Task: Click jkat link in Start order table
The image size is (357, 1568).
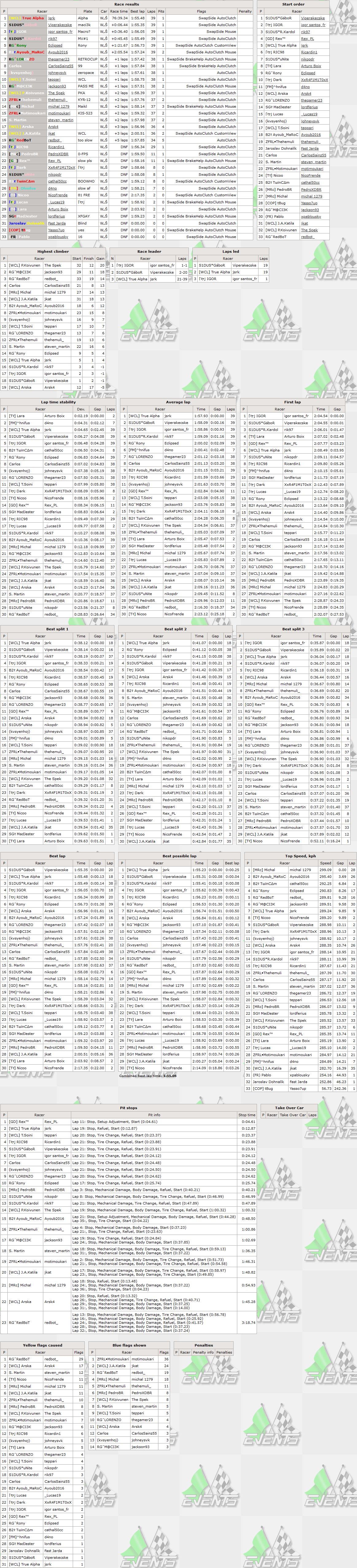Action: tap(305, 223)
